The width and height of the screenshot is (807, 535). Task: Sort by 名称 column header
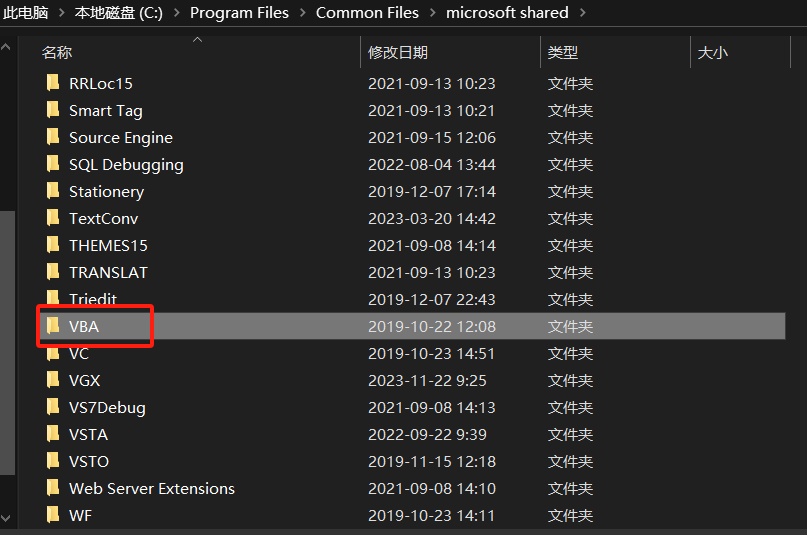point(57,53)
